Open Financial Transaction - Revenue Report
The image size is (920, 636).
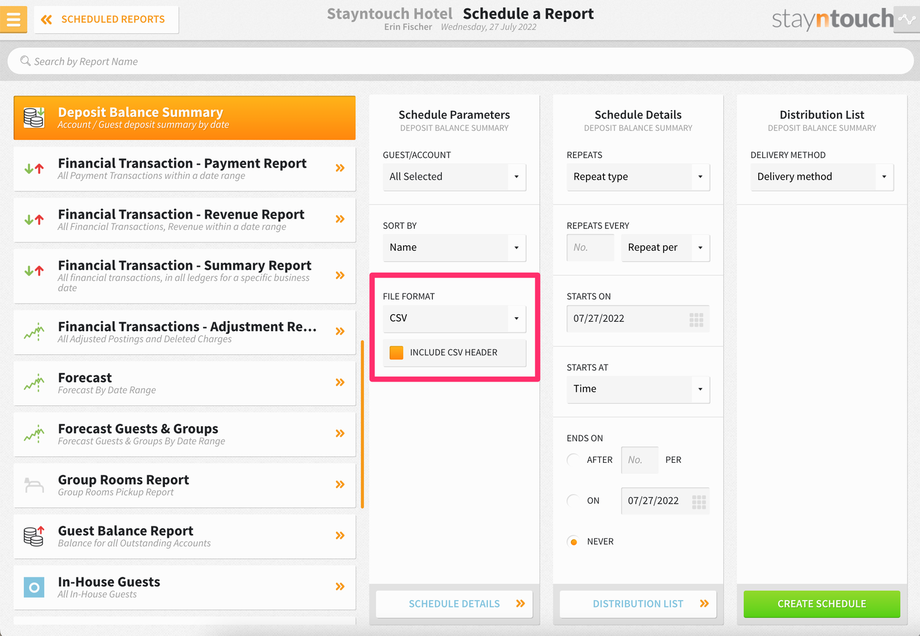184,220
